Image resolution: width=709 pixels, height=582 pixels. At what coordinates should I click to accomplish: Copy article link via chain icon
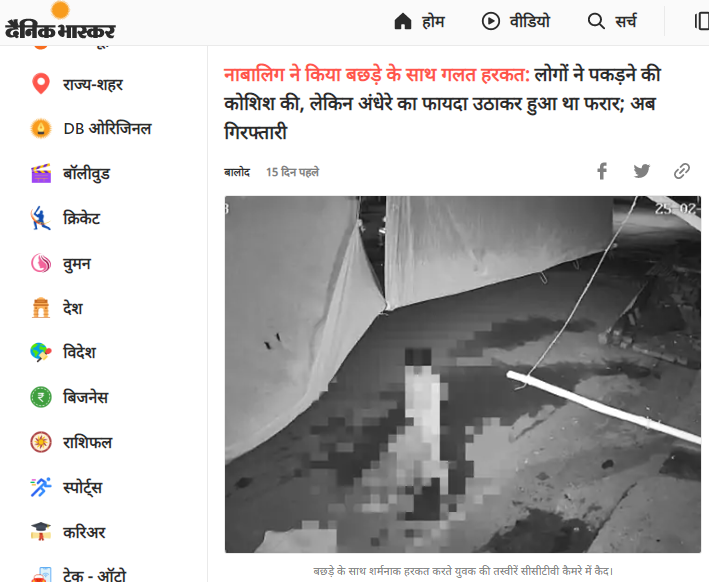[x=681, y=171]
